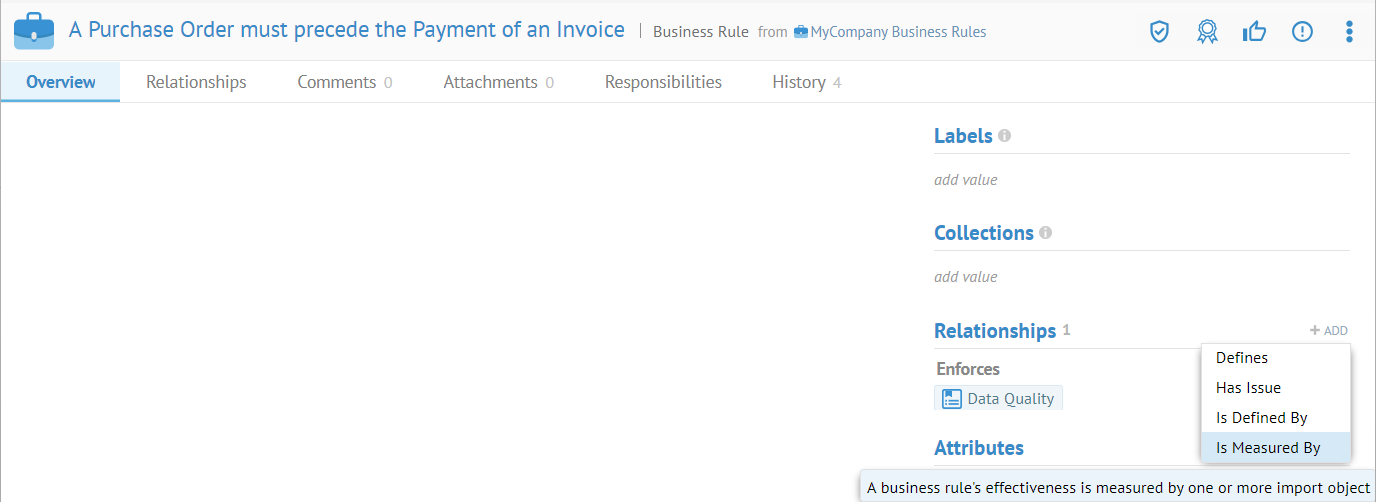Click the exclamation circle issue icon
Viewport: 1376px width, 502px height.
(1302, 32)
